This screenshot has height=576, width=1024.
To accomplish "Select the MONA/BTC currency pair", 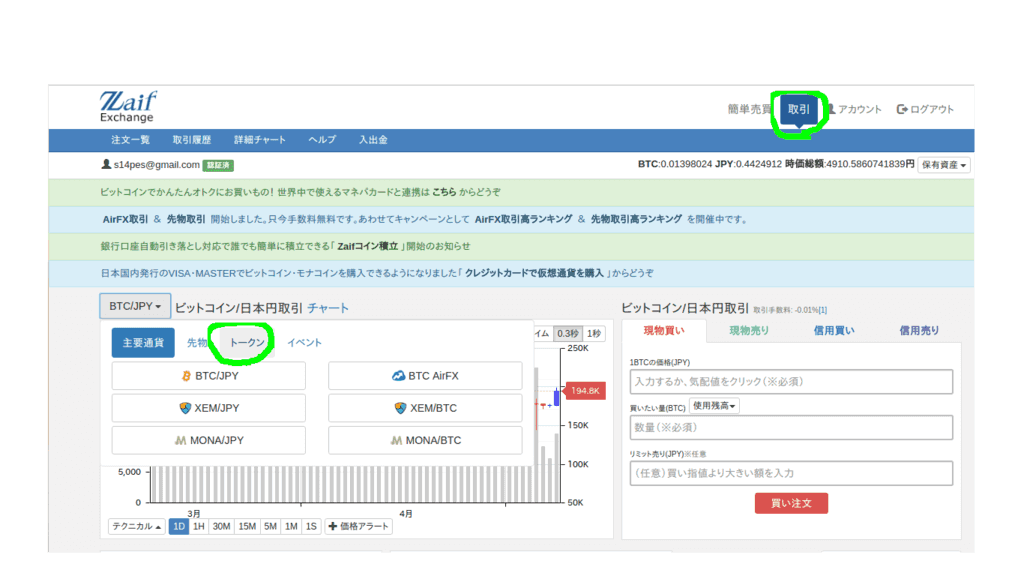I will (425, 440).
